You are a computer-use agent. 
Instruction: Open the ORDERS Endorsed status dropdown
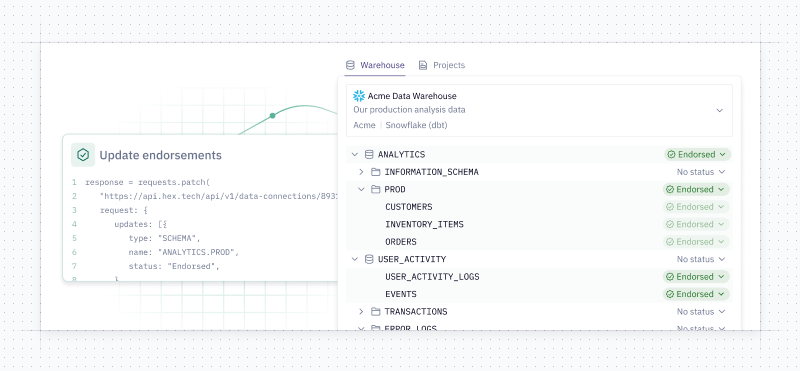(x=696, y=241)
